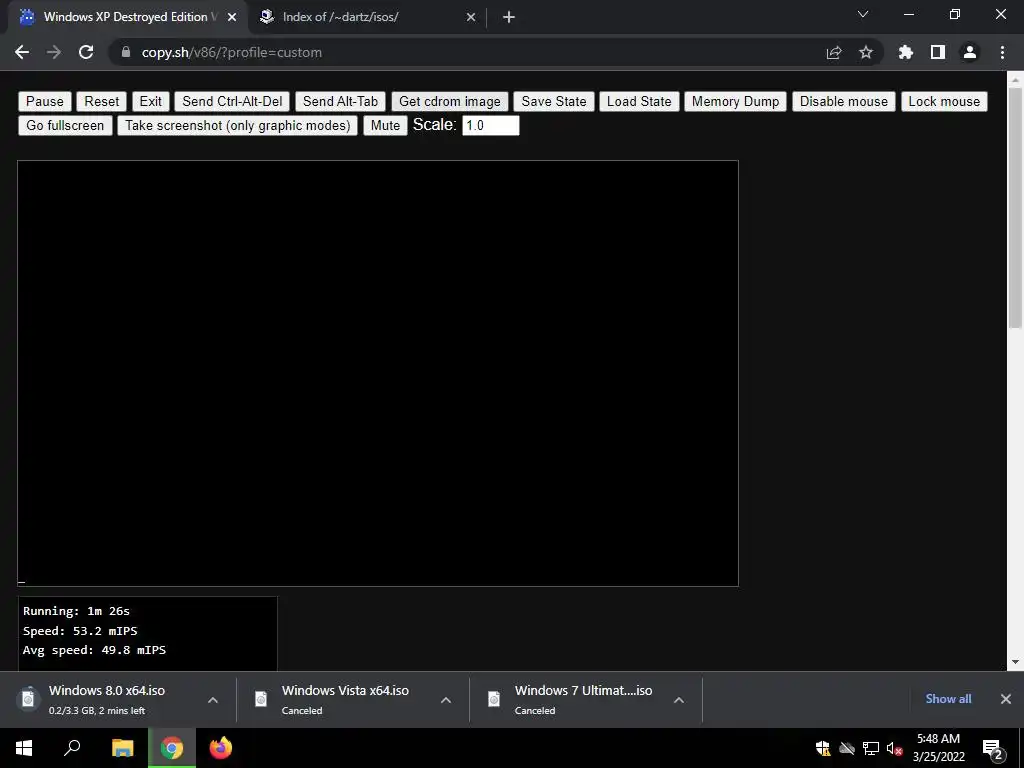This screenshot has height=768, width=1024.
Task: Toggle Disable mouse button
Action: 844,101
